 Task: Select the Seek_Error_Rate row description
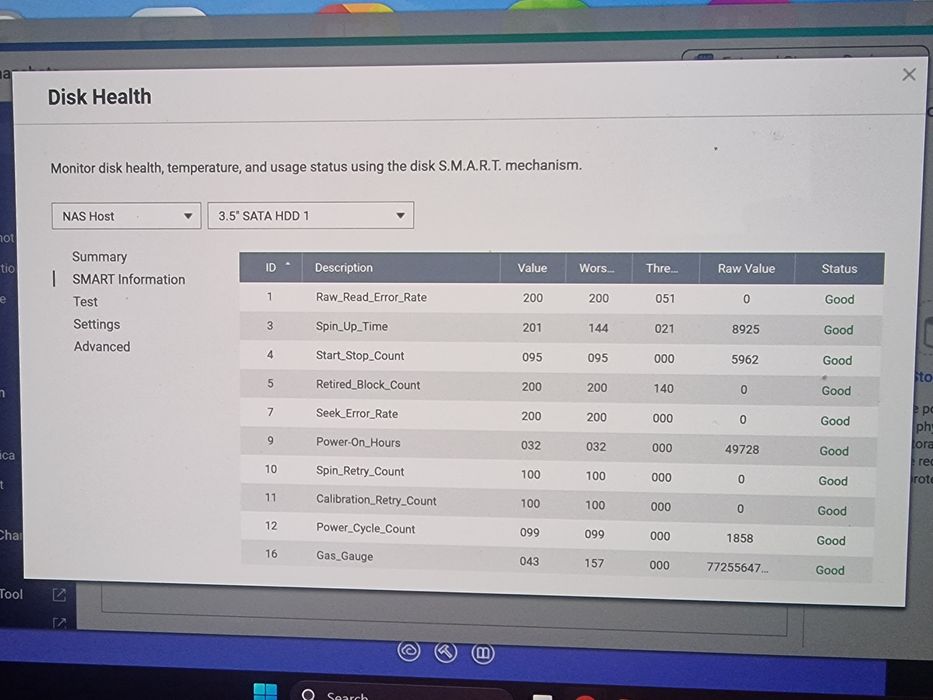[357, 413]
